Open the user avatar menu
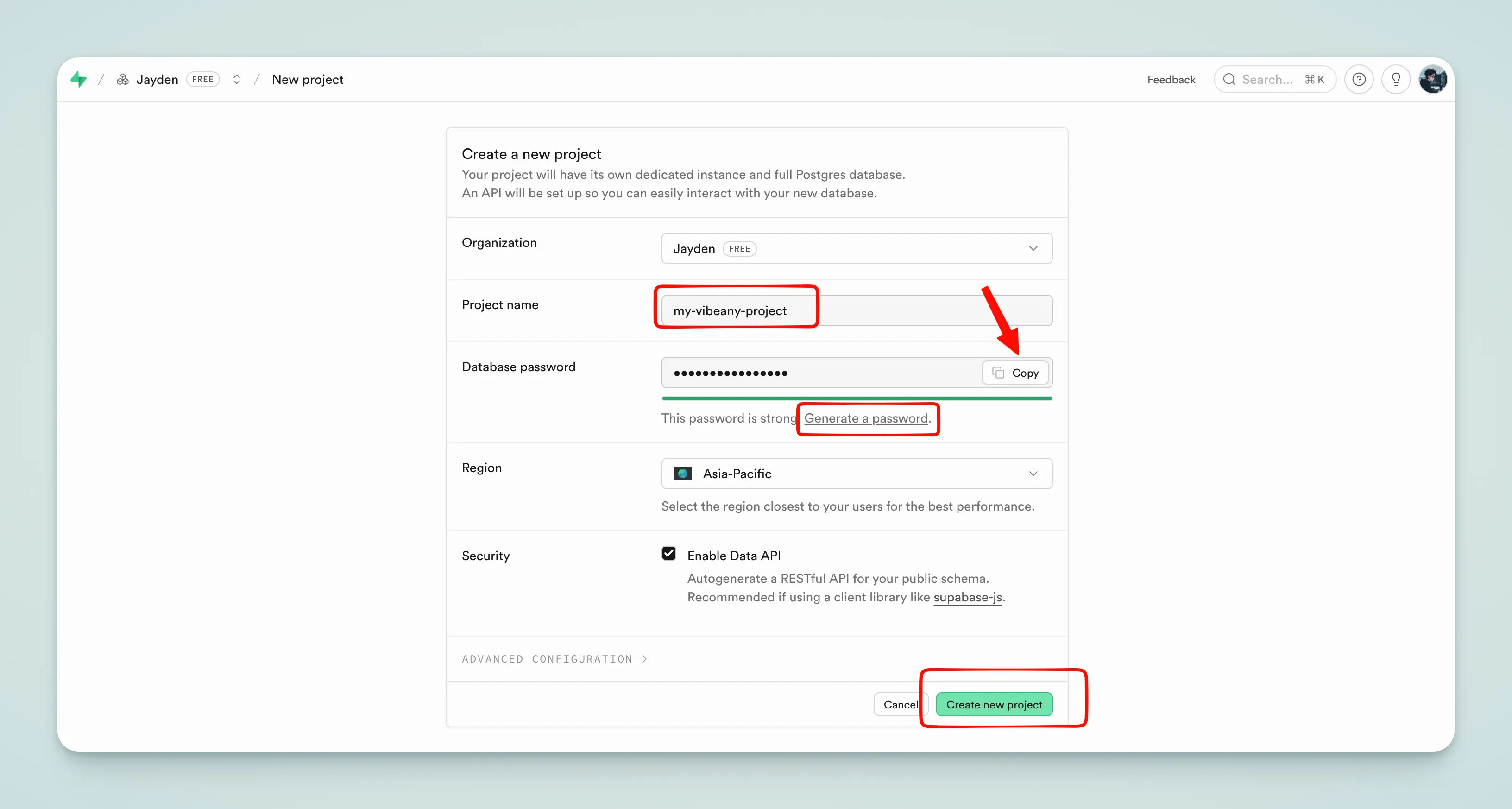Viewport: 1512px width, 809px height. [1433, 79]
